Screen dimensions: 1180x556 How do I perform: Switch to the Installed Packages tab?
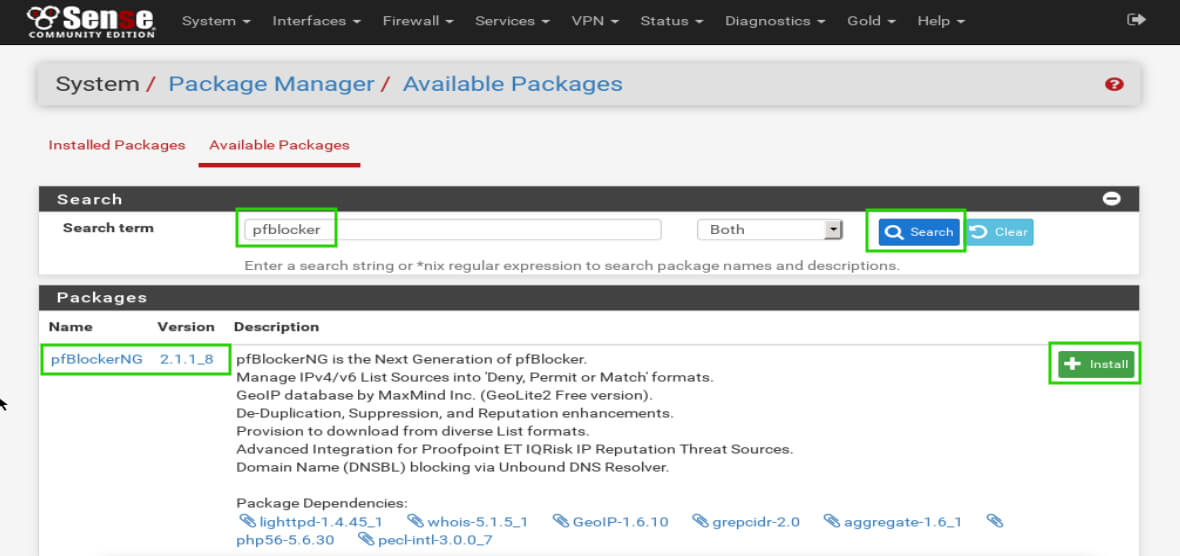tap(117, 145)
